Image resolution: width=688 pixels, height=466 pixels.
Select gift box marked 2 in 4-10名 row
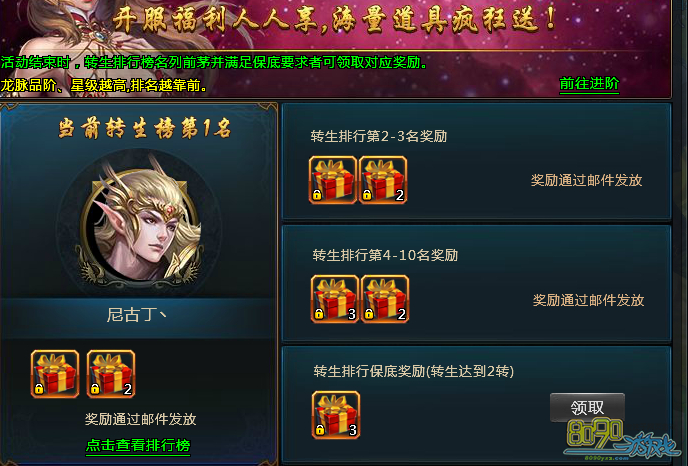[385, 299]
